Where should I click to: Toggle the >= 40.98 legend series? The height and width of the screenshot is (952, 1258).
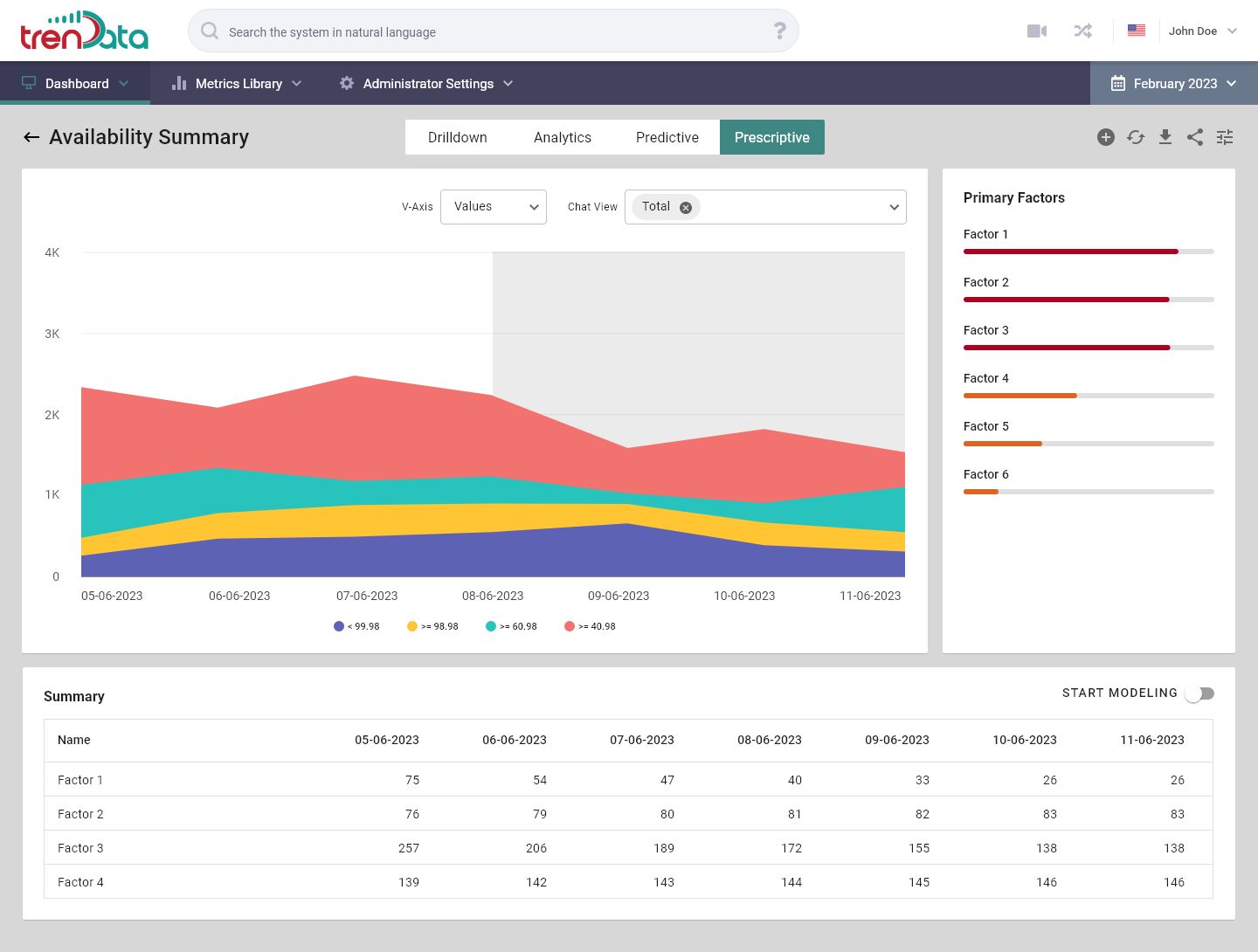point(590,626)
